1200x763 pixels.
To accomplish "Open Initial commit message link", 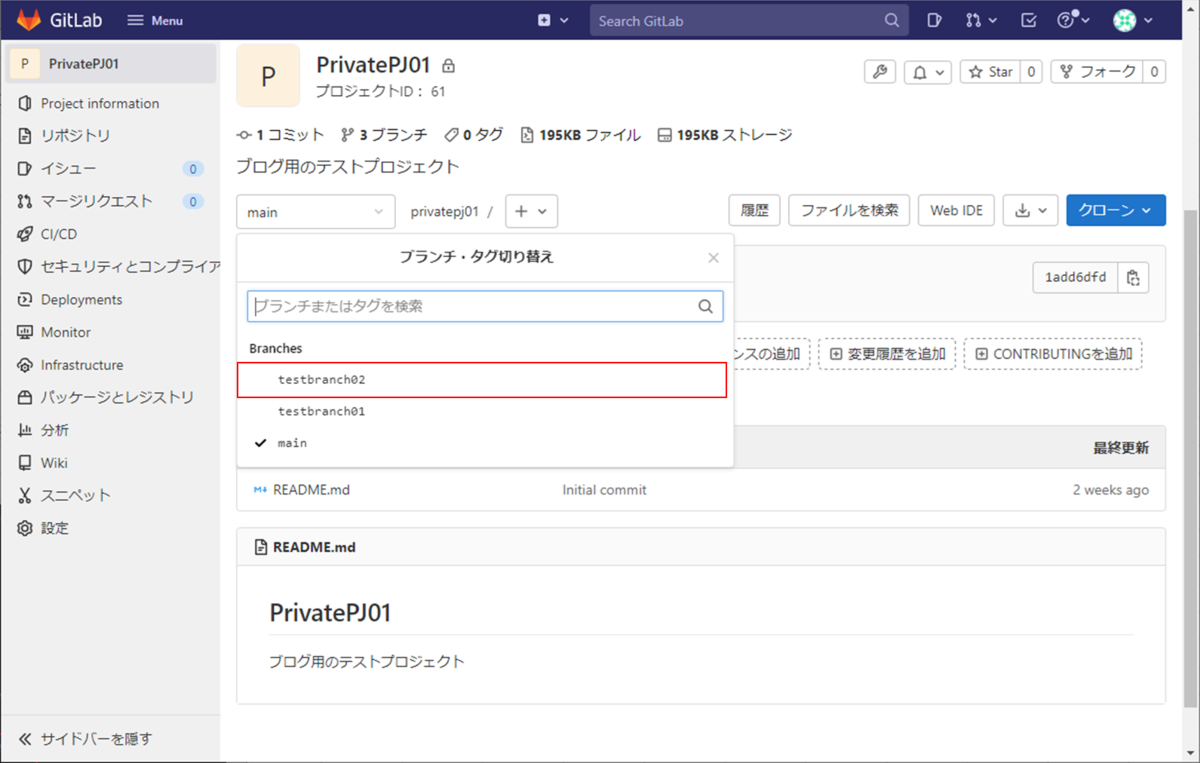I will (x=604, y=490).
